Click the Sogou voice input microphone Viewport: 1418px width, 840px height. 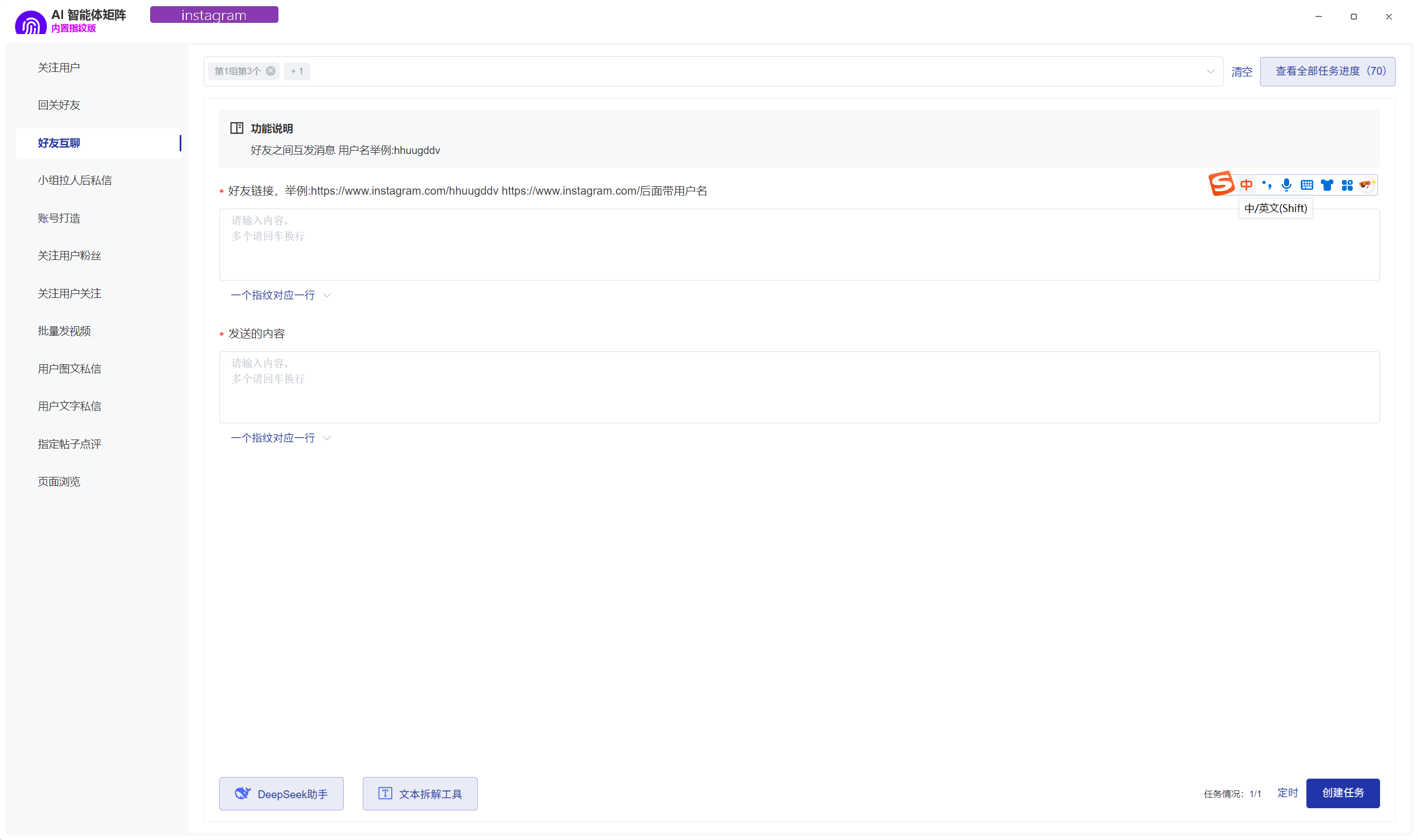click(1286, 185)
